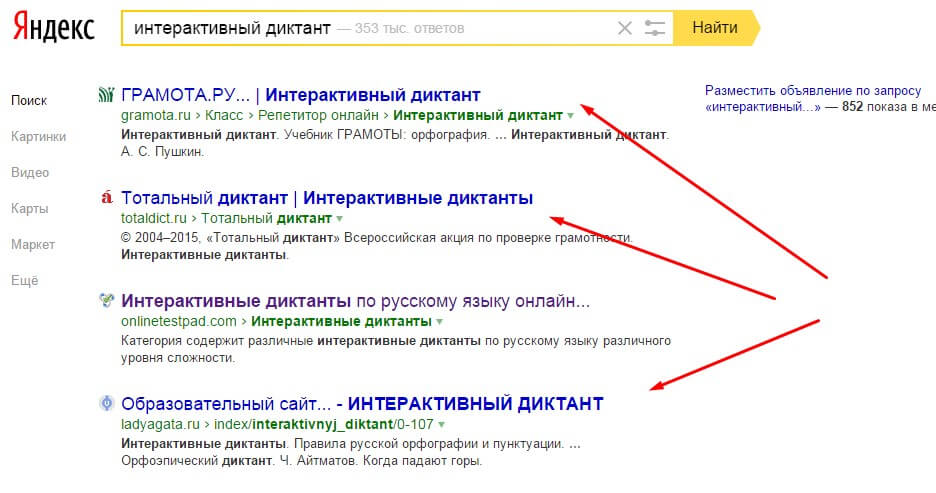This screenshot has width=936, height=493.
Task: Open the Разместить объявление по запросу link
Action: click(813, 91)
